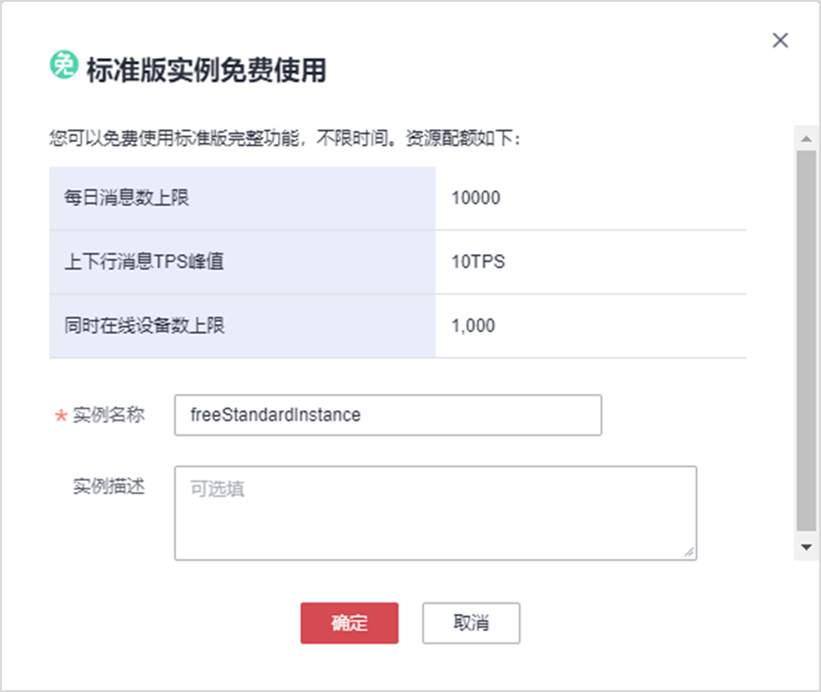Click the vertical scrollbar thumb

click(x=805, y=340)
